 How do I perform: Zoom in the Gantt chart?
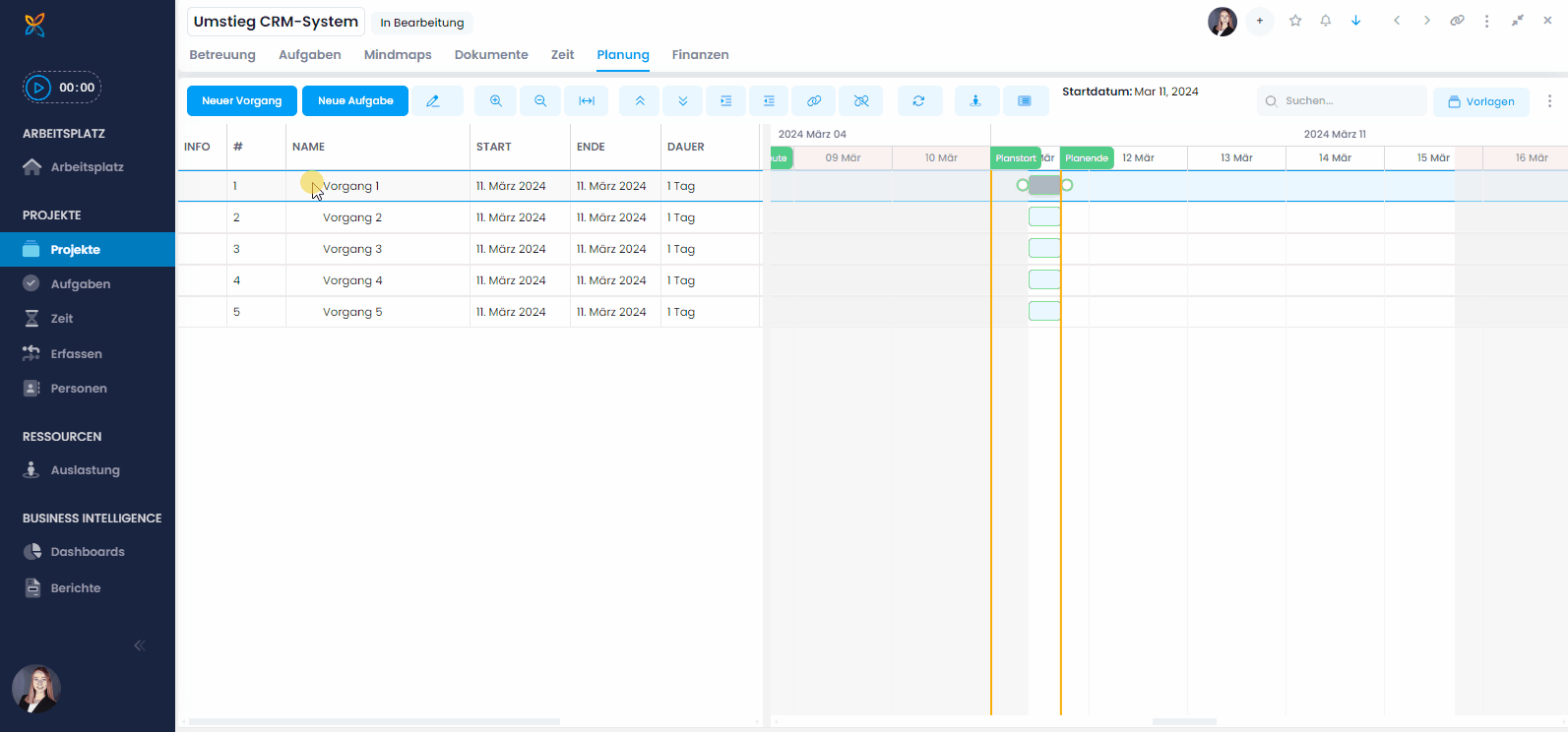[x=496, y=100]
